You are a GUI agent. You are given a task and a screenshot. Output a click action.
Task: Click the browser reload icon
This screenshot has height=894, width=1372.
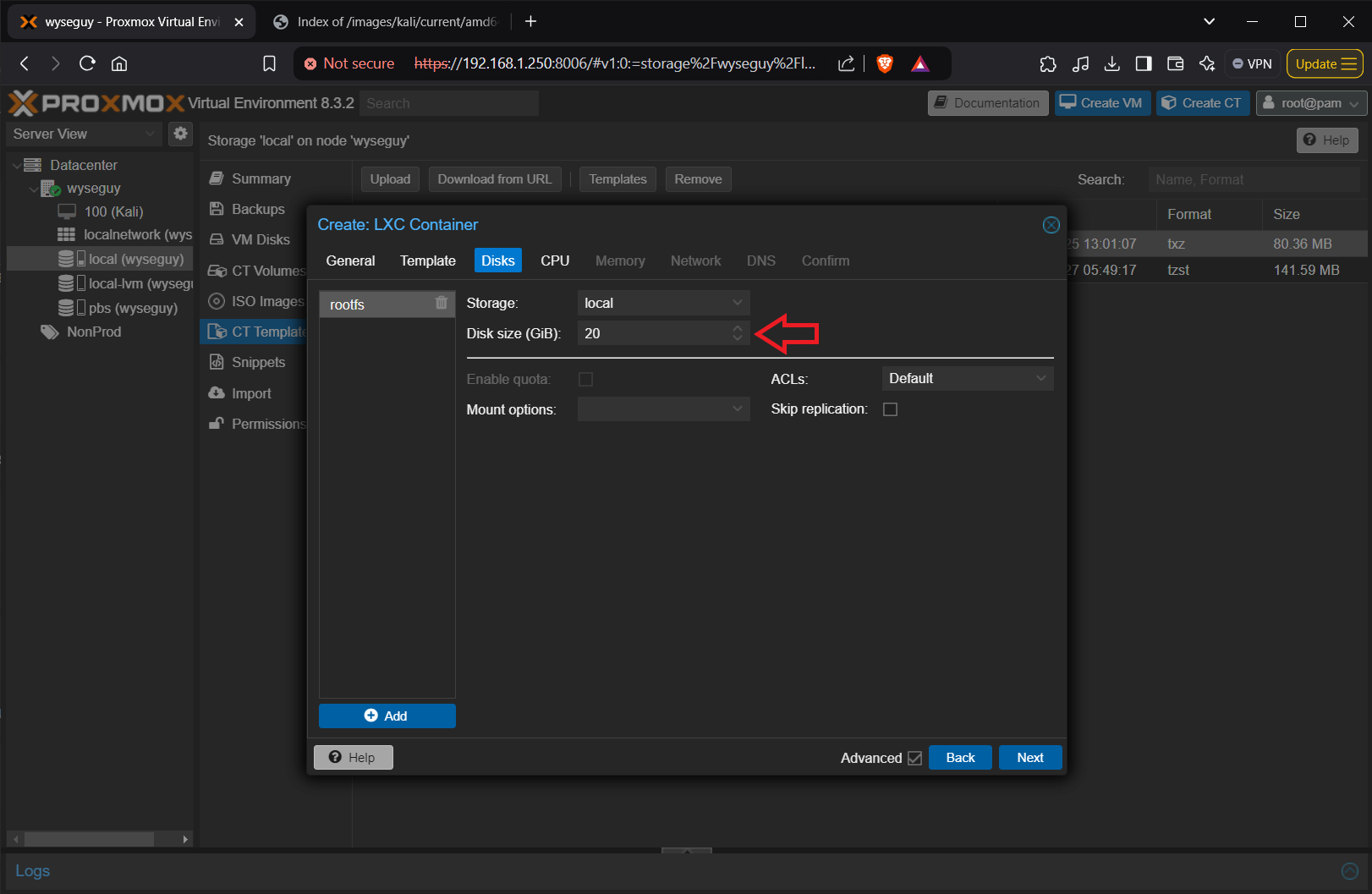coord(87,63)
